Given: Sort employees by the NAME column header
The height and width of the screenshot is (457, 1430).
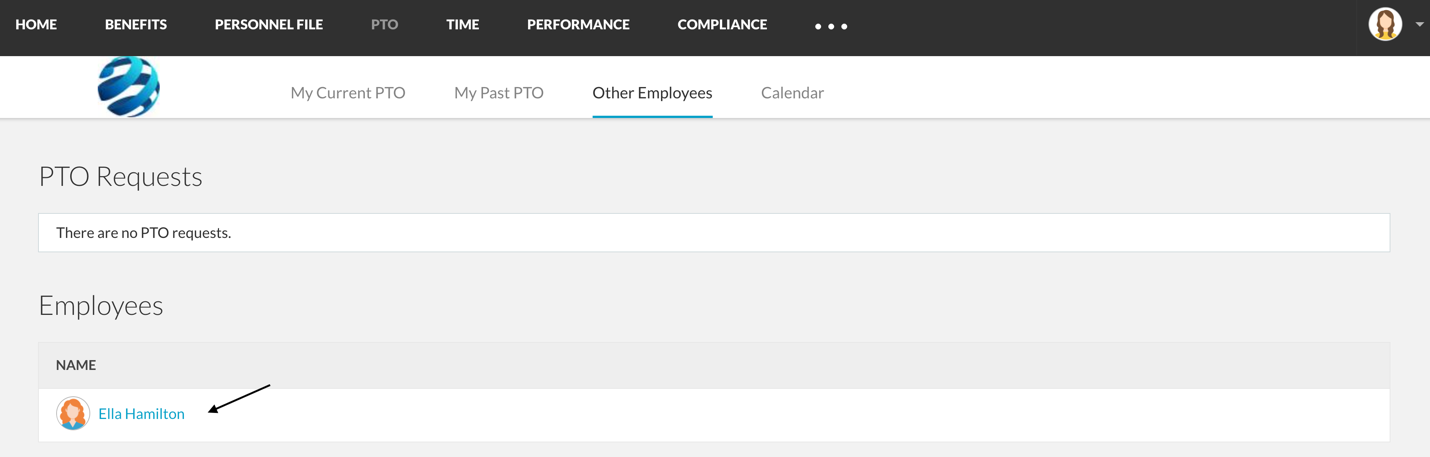Looking at the screenshot, I should [x=76, y=365].
